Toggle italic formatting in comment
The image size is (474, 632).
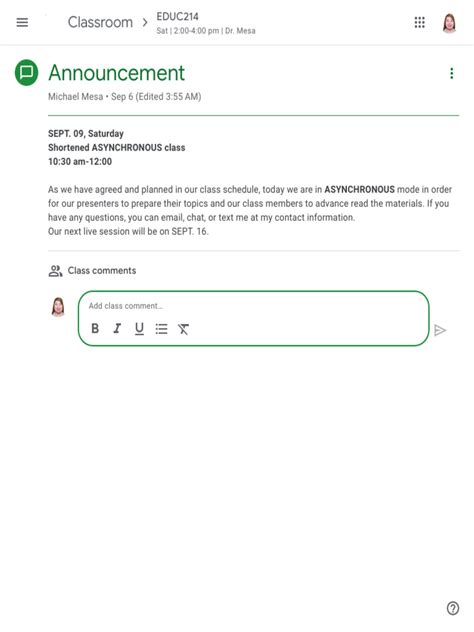117,328
